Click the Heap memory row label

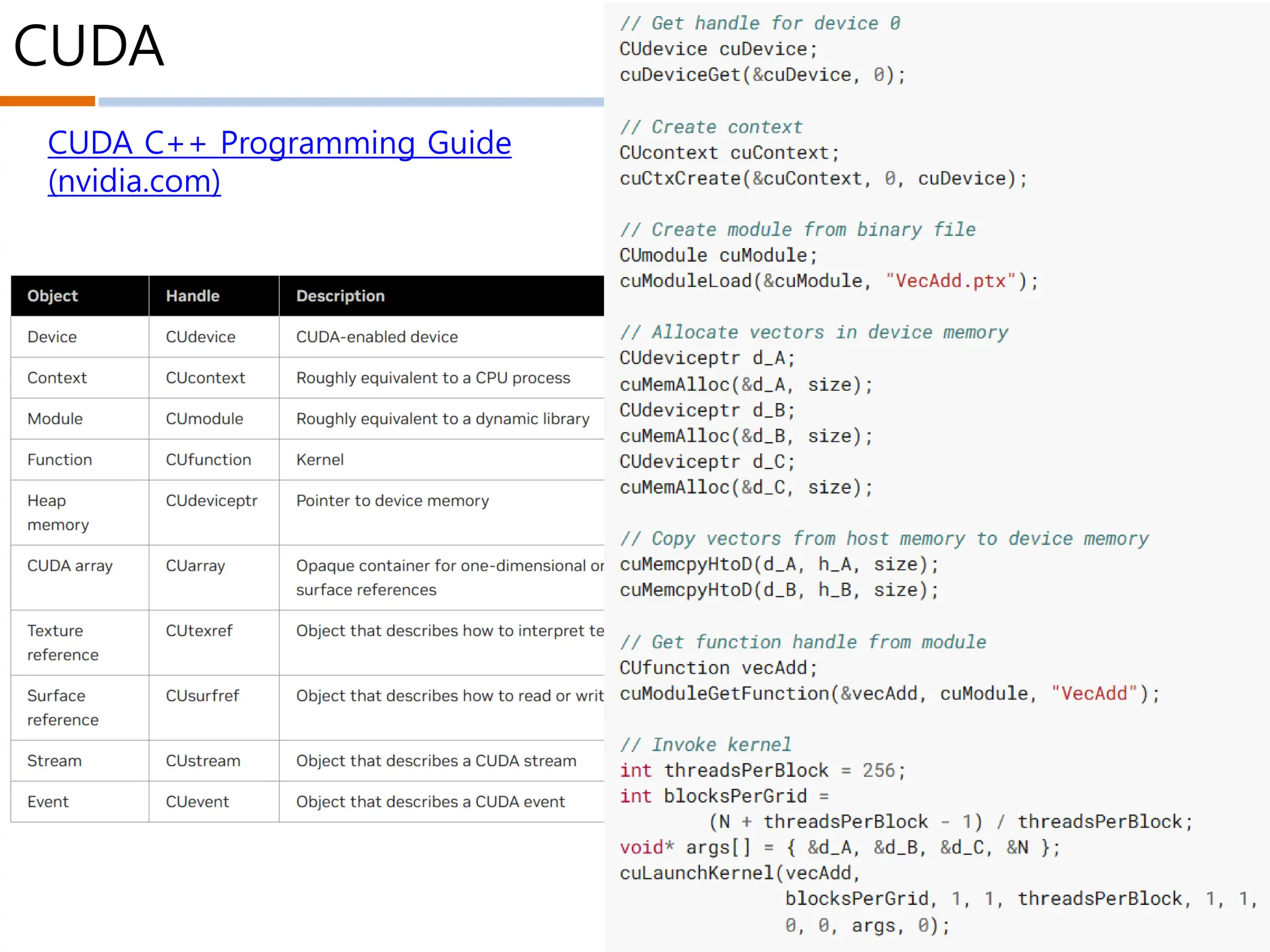(58, 513)
